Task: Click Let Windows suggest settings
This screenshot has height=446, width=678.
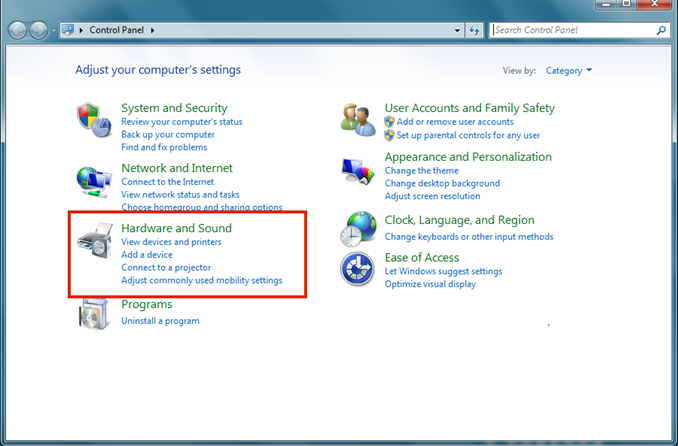Action: [x=443, y=272]
